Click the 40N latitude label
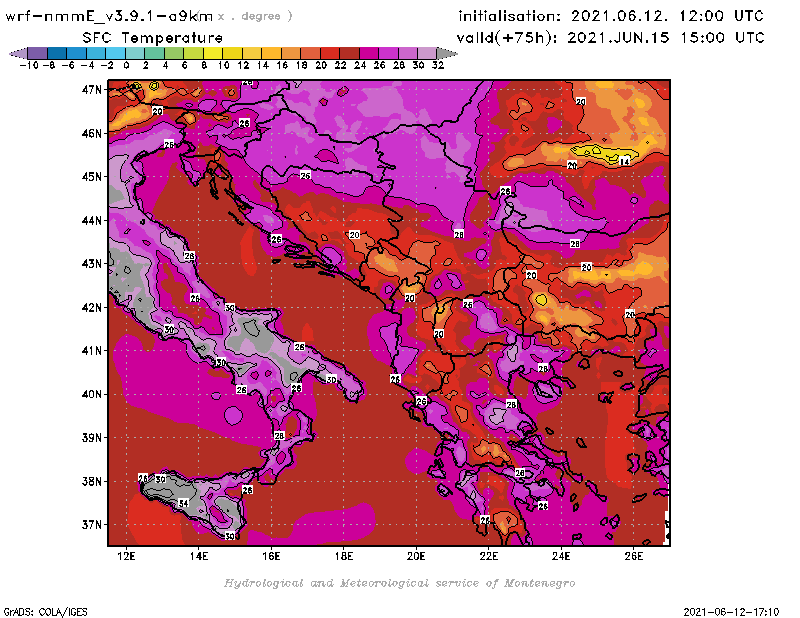This screenshot has height=618, width=800. point(92,394)
